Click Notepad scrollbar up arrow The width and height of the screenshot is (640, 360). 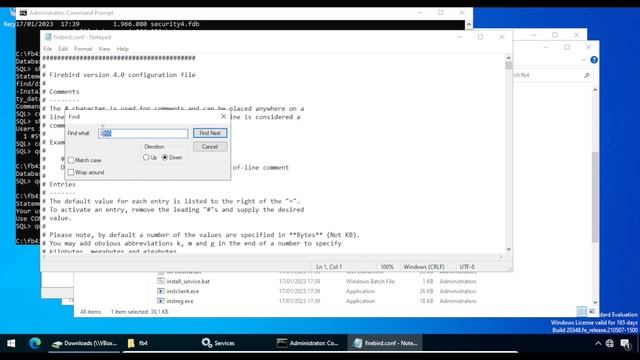[x=508, y=58]
